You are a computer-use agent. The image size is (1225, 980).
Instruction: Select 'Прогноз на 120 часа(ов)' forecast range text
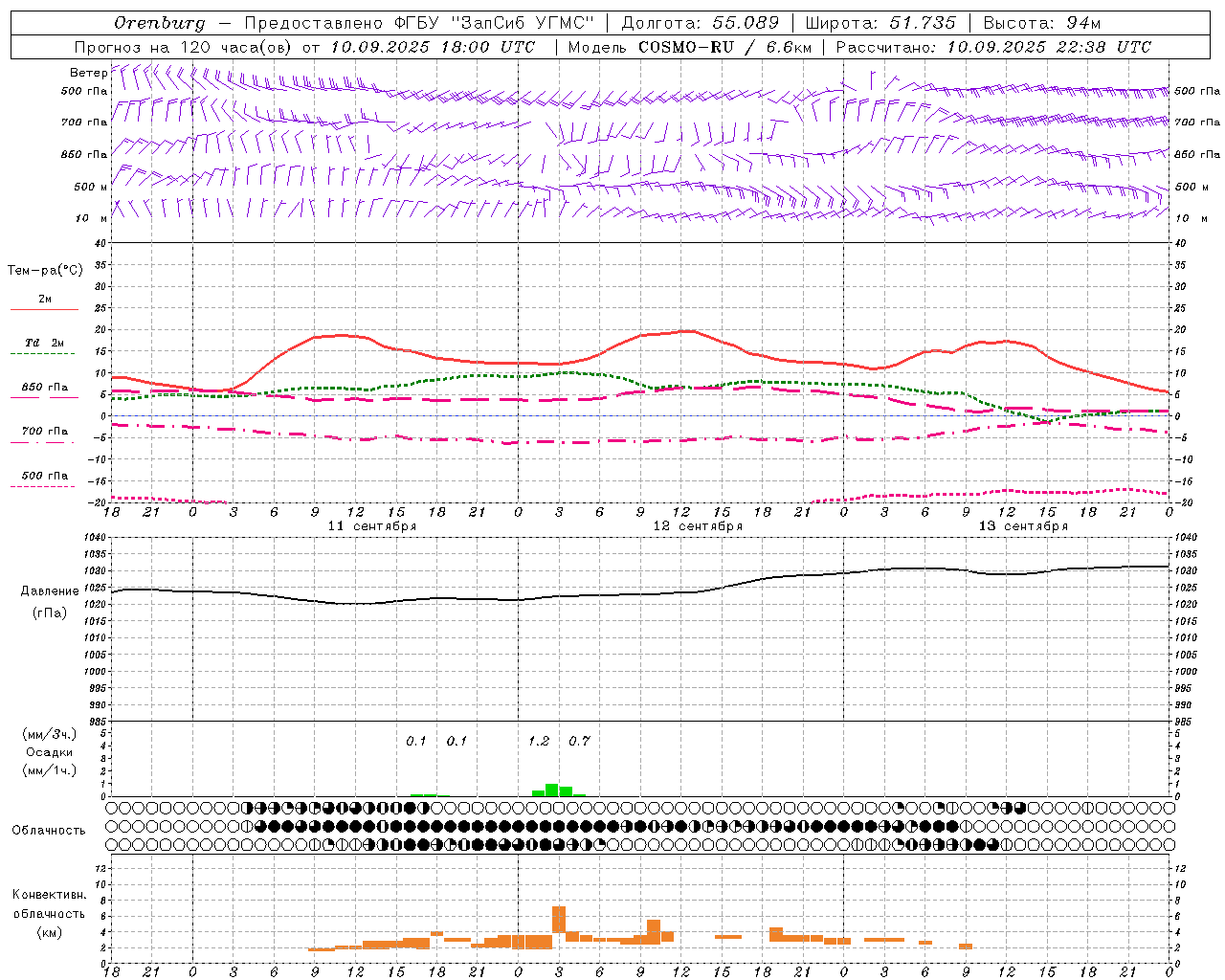click(x=184, y=47)
